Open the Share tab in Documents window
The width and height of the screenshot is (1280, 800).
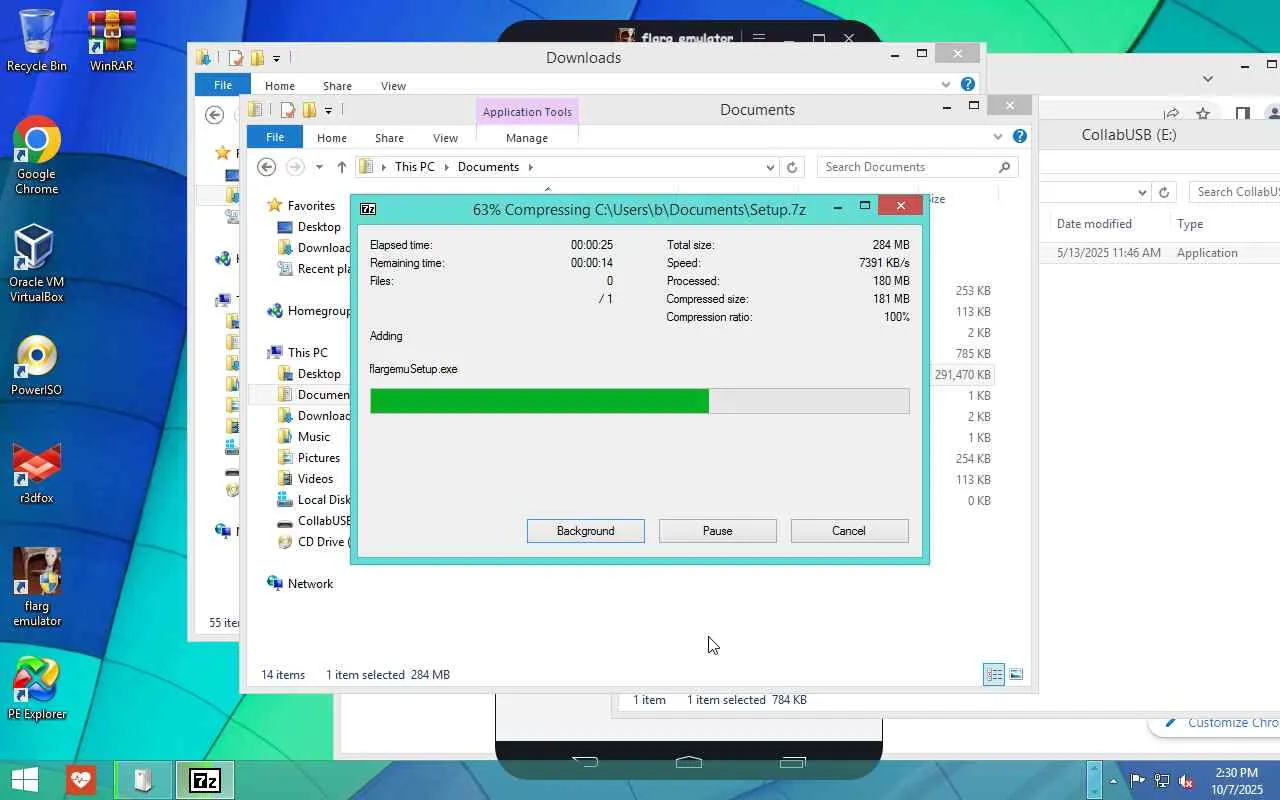coord(389,138)
